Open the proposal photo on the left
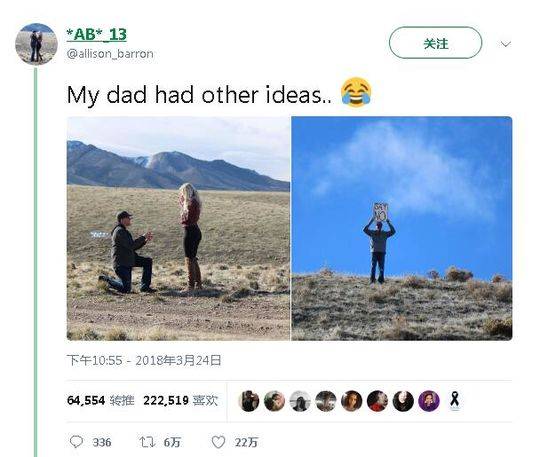 tap(178, 229)
